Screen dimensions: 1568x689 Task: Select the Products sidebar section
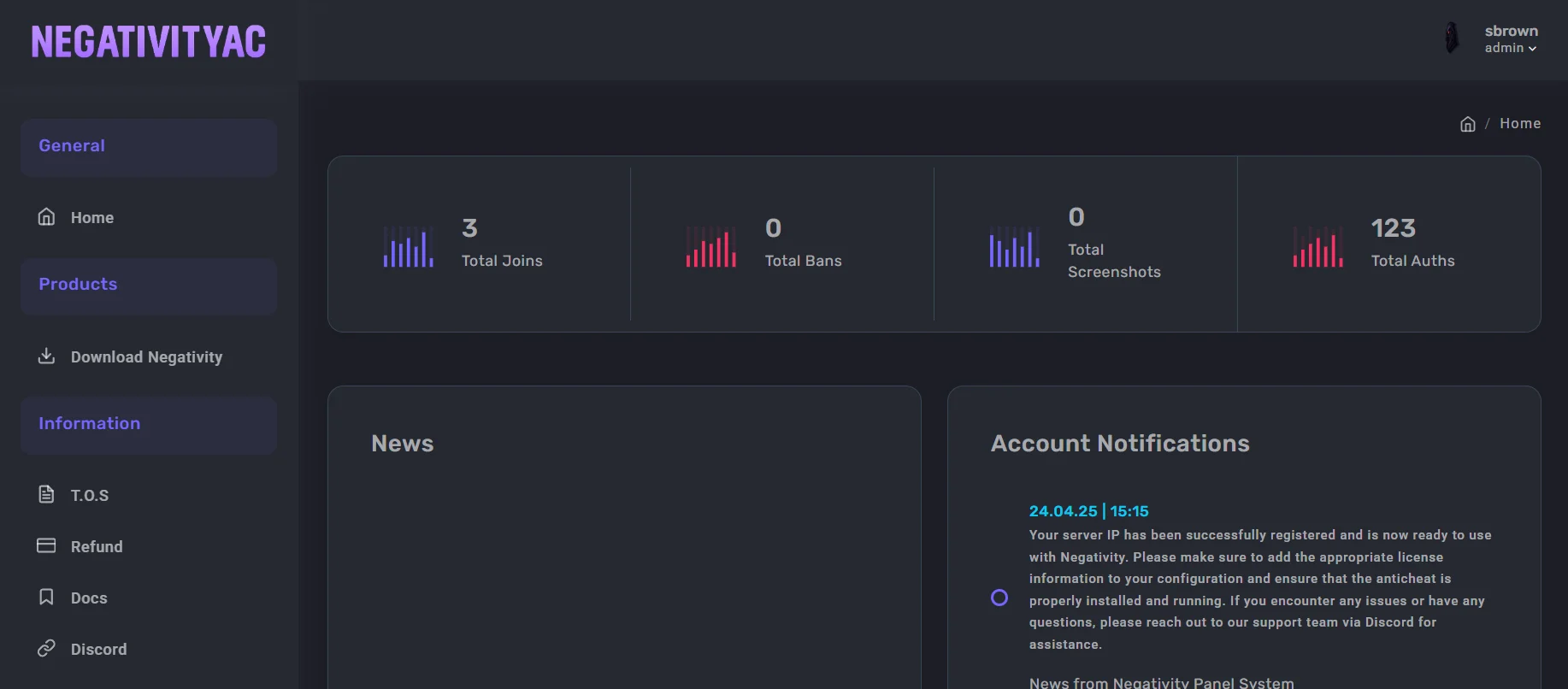(x=149, y=286)
